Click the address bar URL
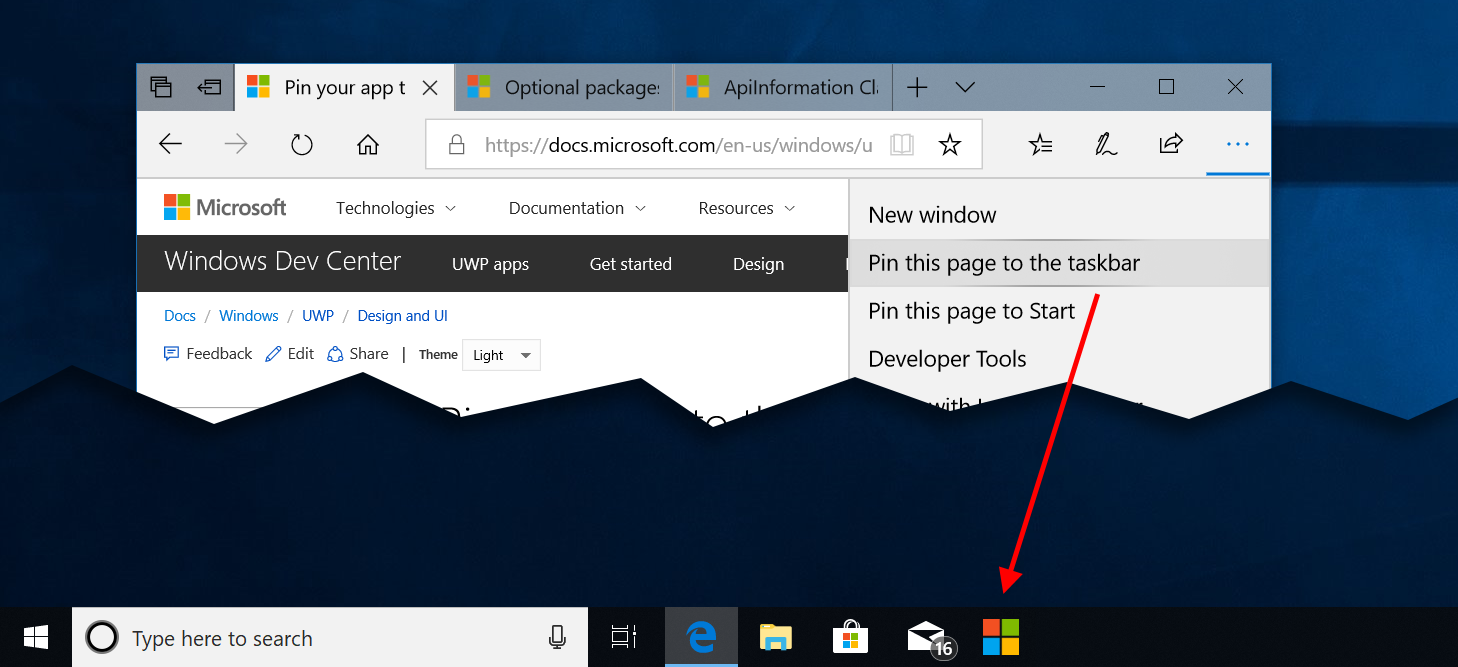This screenshot has width=1458, height=667. click(678, 145)
